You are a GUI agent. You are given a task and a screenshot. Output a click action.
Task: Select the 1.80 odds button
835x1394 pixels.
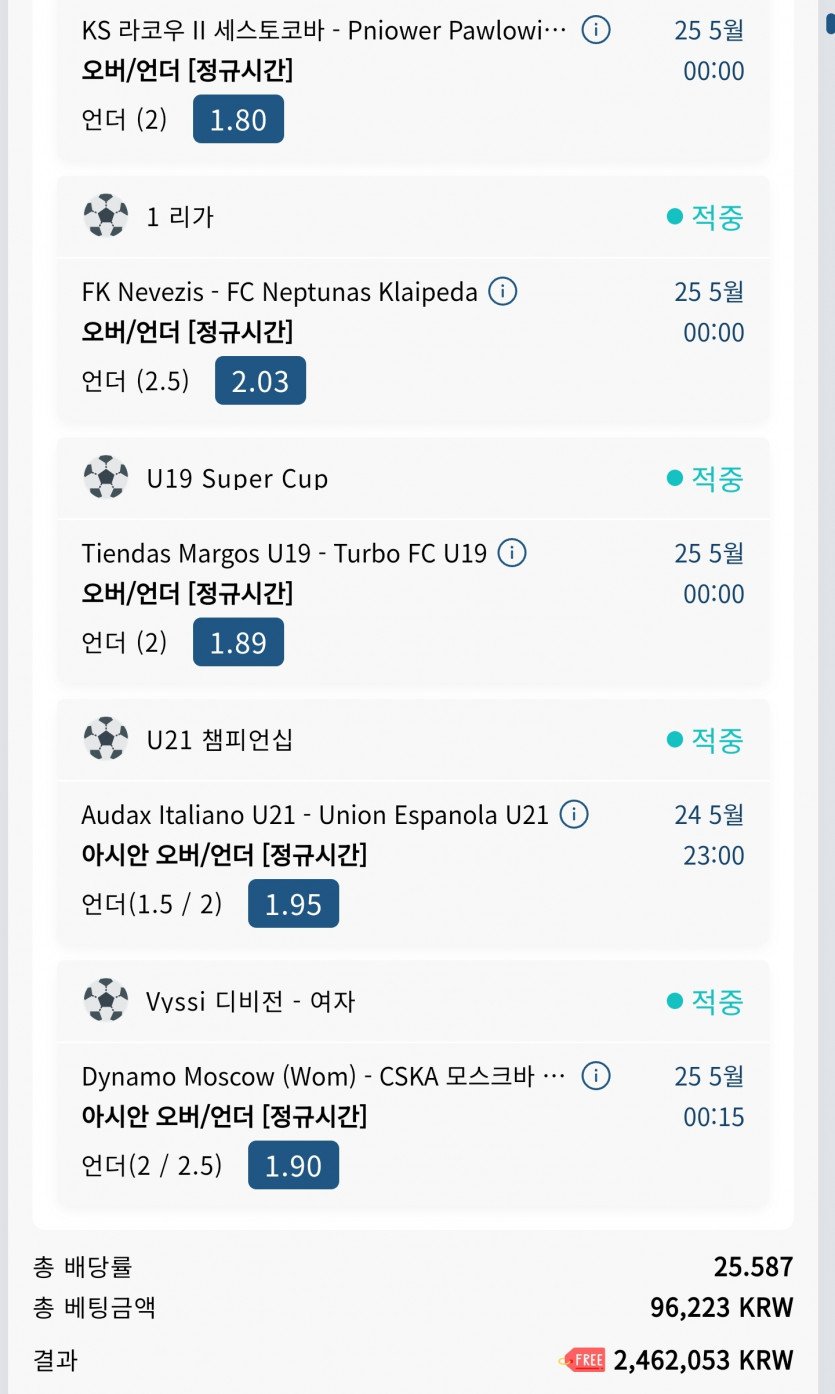[238, 120]
